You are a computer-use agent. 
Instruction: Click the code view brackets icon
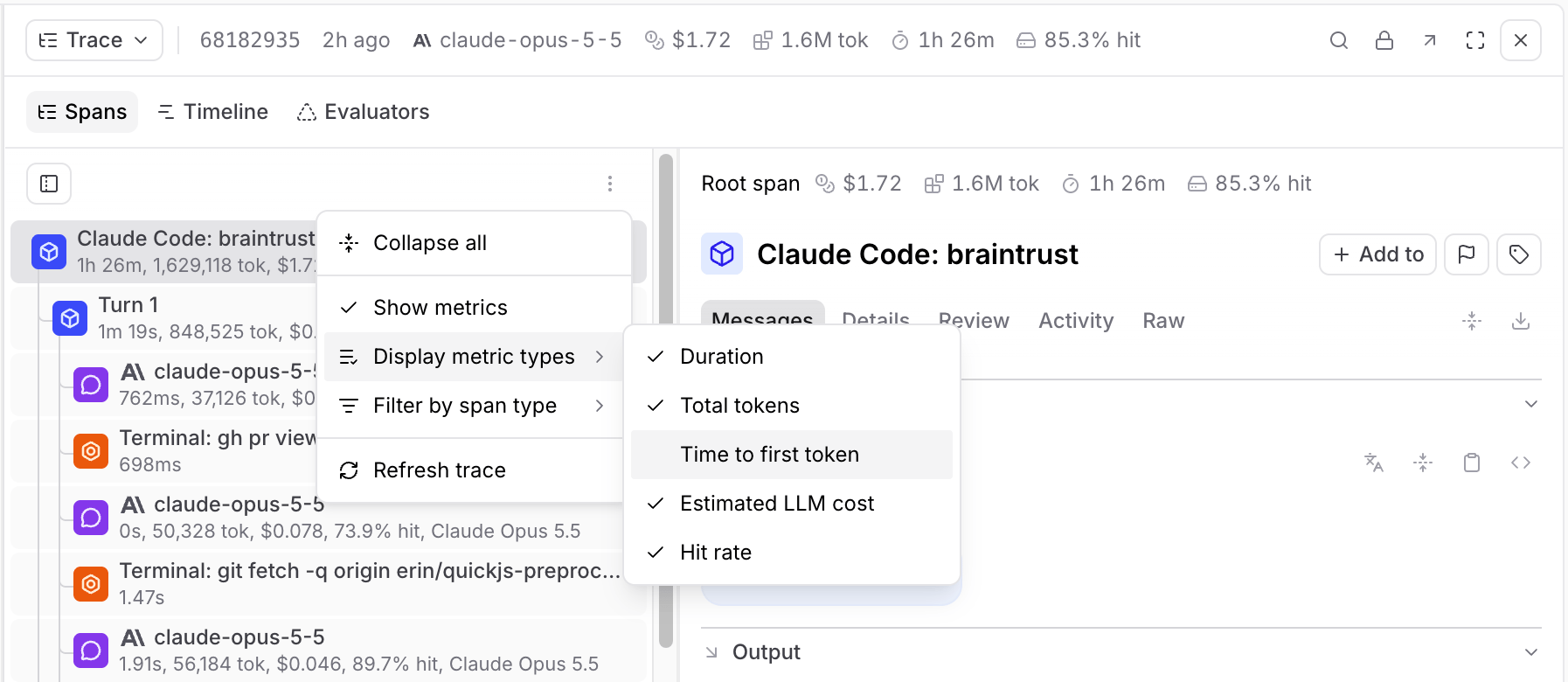(x=1521, y=463)
